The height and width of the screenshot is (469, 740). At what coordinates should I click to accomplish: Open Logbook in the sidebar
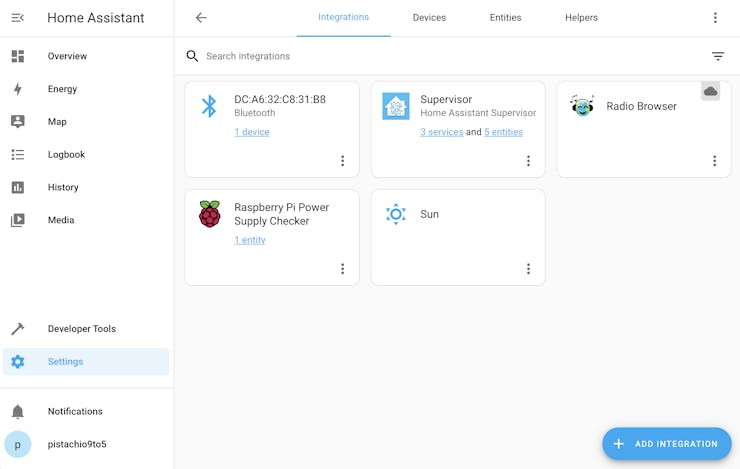(x=86, y=154)
